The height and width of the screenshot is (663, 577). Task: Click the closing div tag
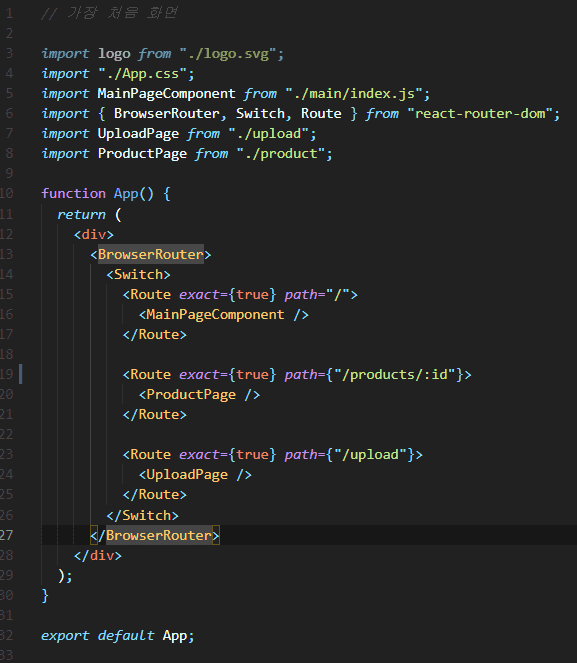tap(98, 555)
